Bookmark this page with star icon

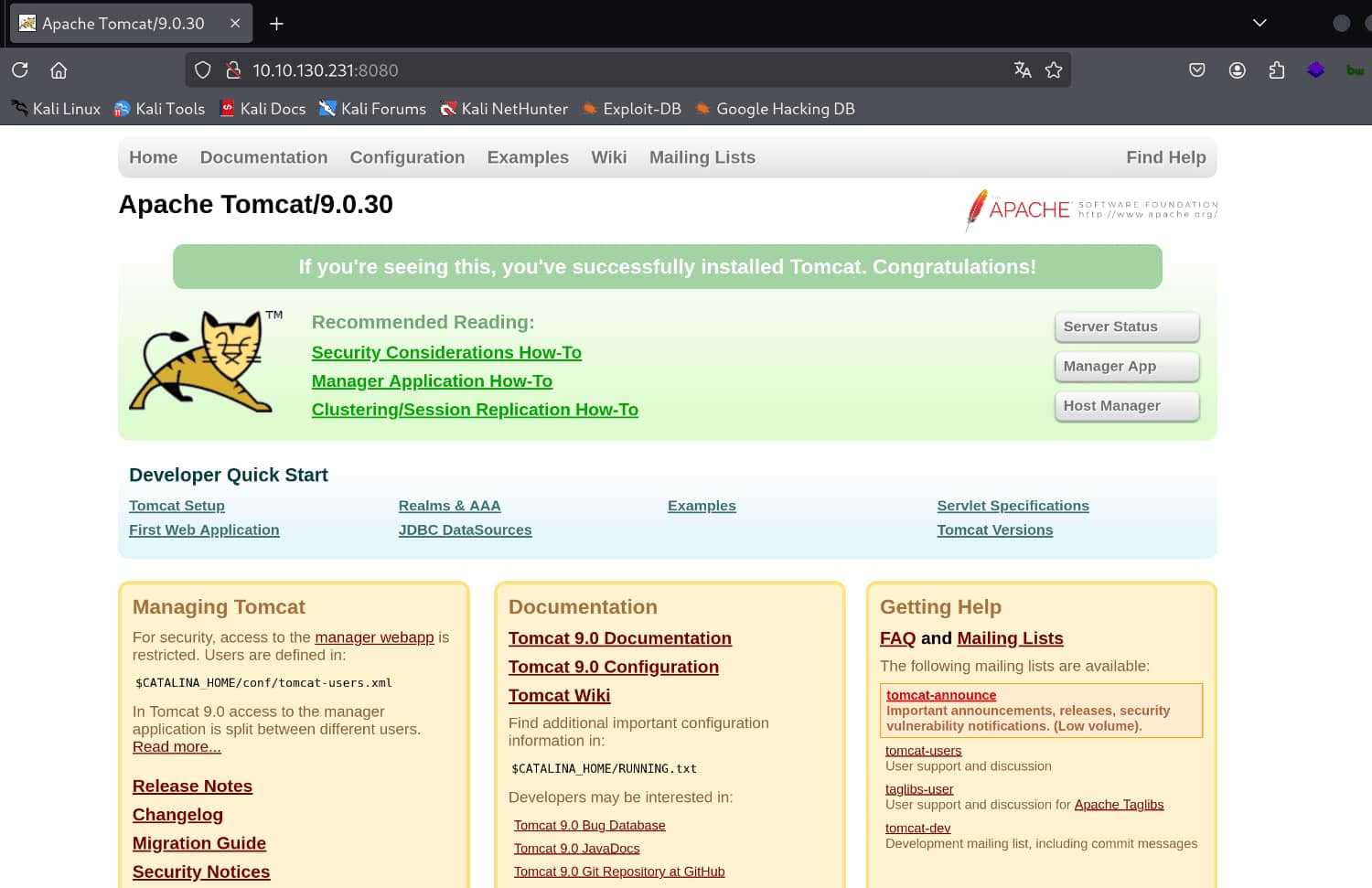coord(1054,70)
